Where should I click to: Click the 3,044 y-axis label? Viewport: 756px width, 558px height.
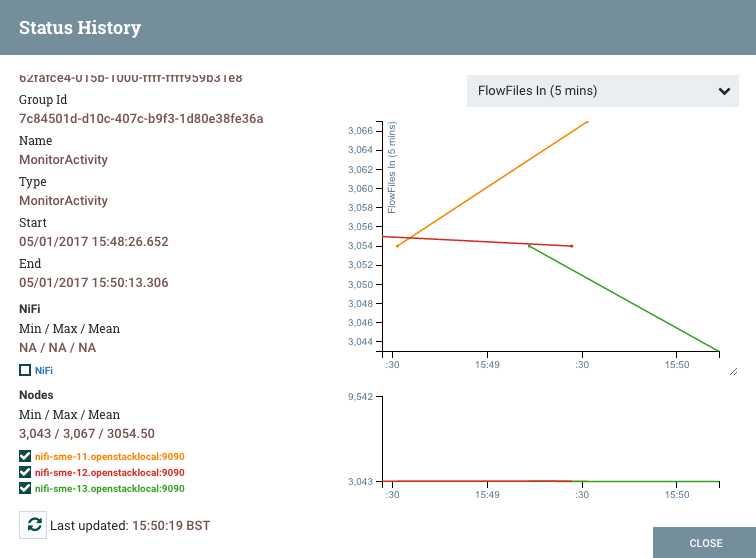[x=360, y=342]
